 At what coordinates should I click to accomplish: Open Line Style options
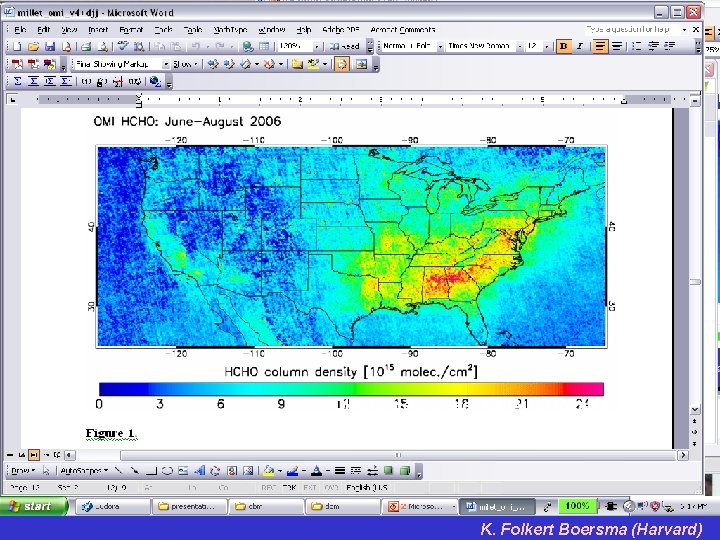[340, 471]
